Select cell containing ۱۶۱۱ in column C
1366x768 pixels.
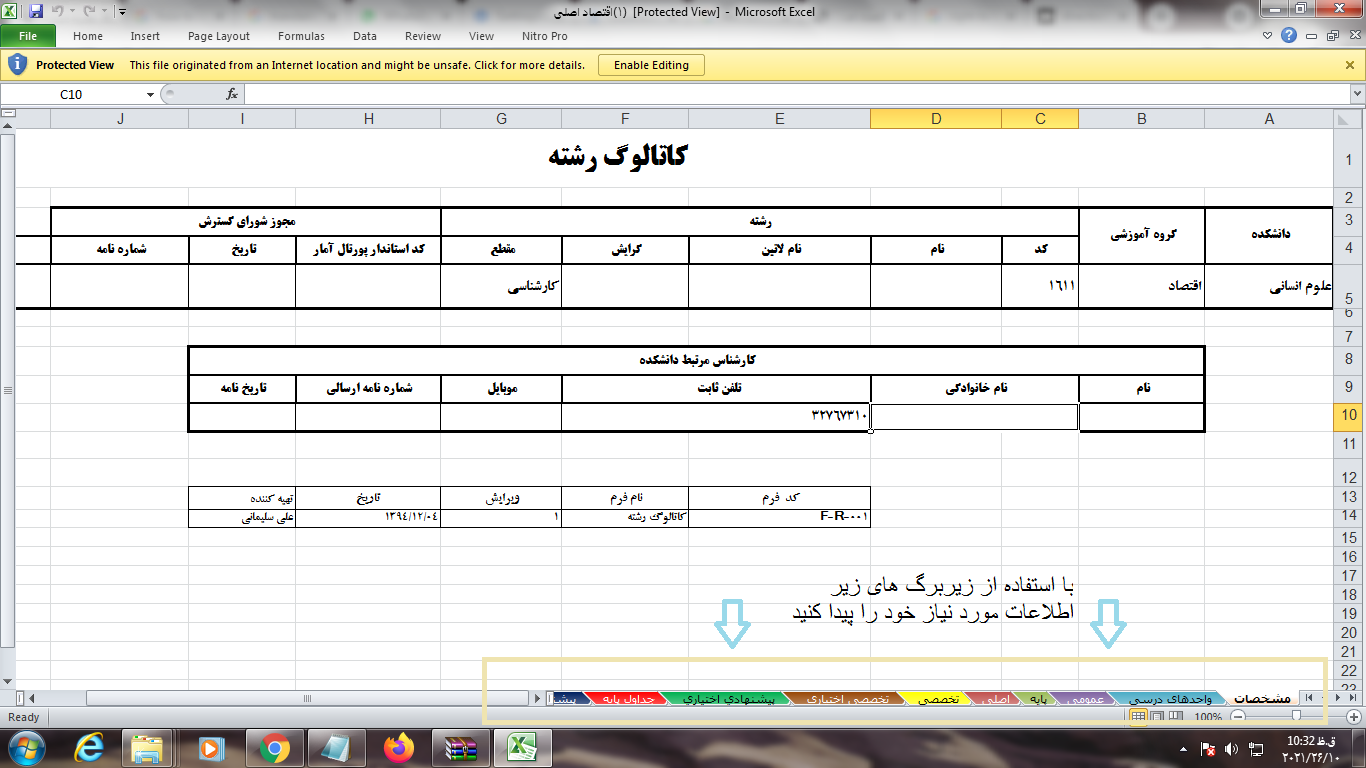(1040, 286)
